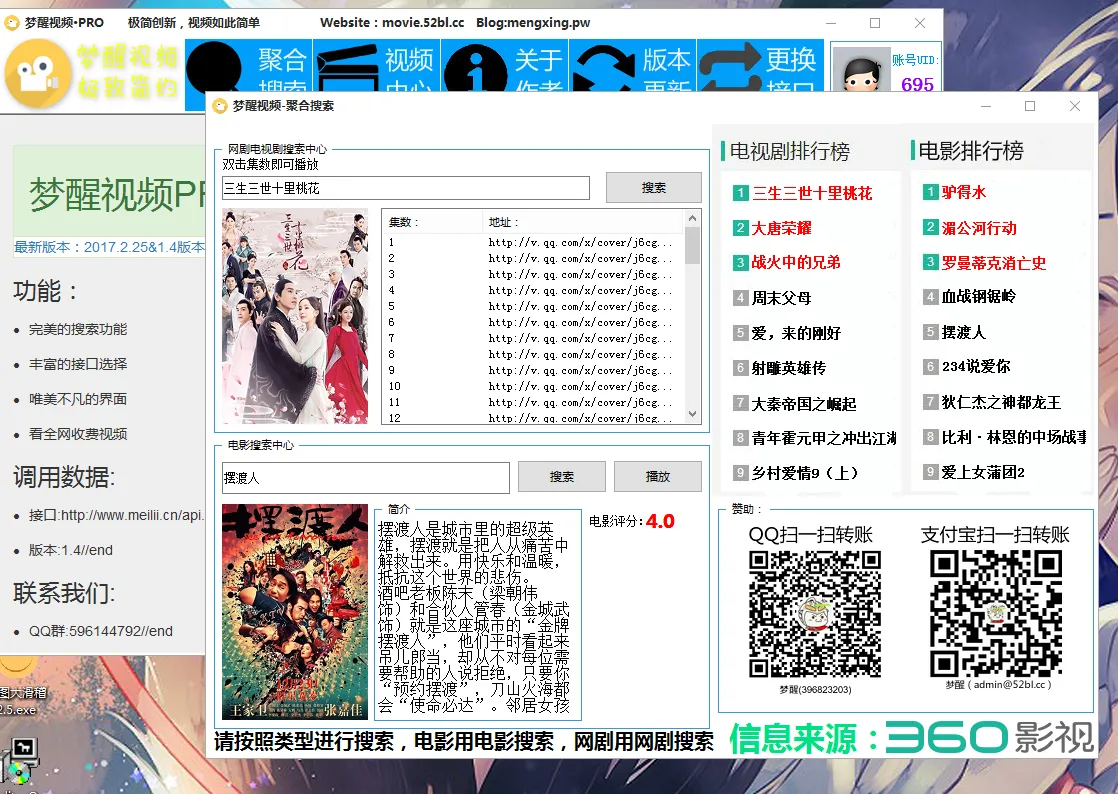Click the movie search 搜索 button
Image resolution: width=1118 pixels, height=794 pixels.
pos(561,477)
